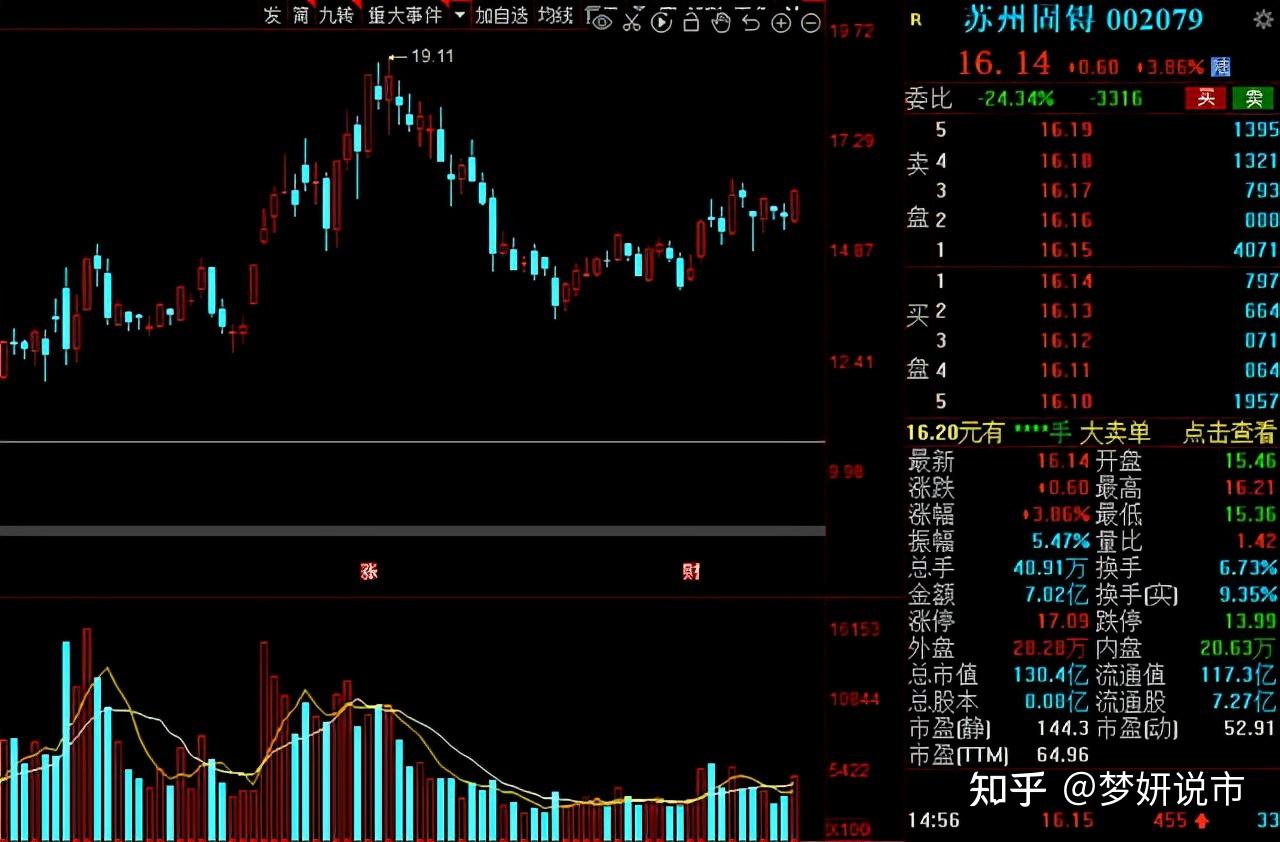Screen dimensions: 1280x842
Task: Click the 19.11 peak price marker
Action: [432, 56]
